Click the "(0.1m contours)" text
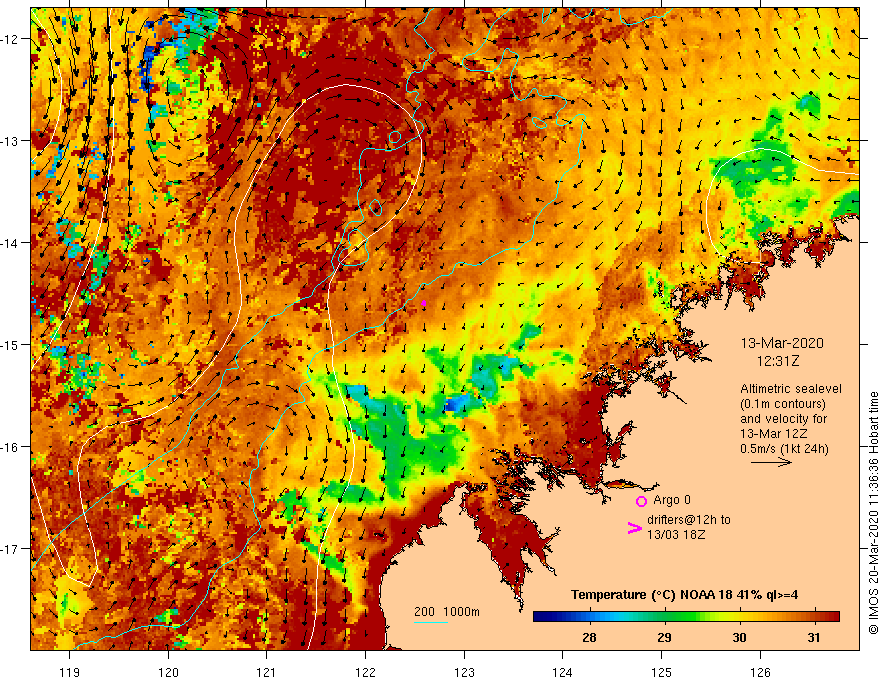The height and width of the screenshot is (680, 880). point(783,404)
